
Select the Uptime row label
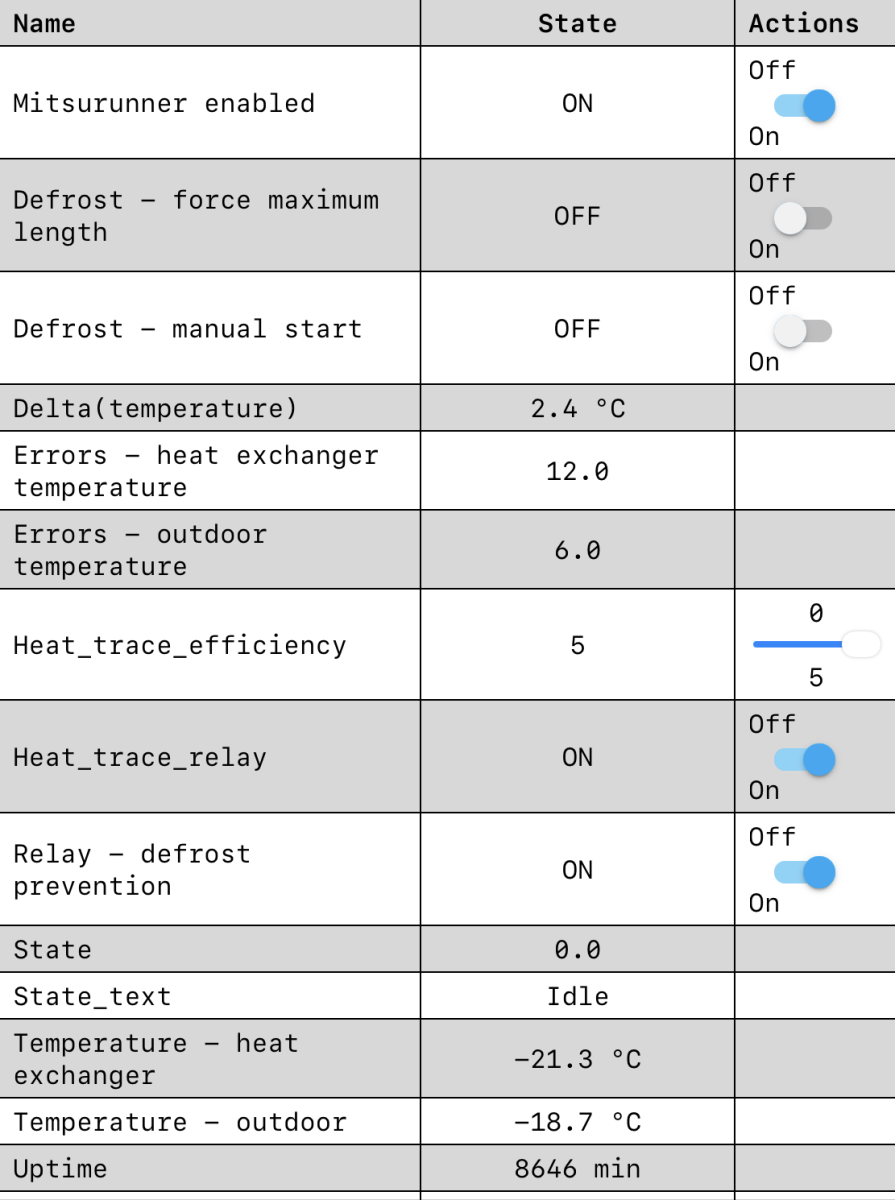60,1168
